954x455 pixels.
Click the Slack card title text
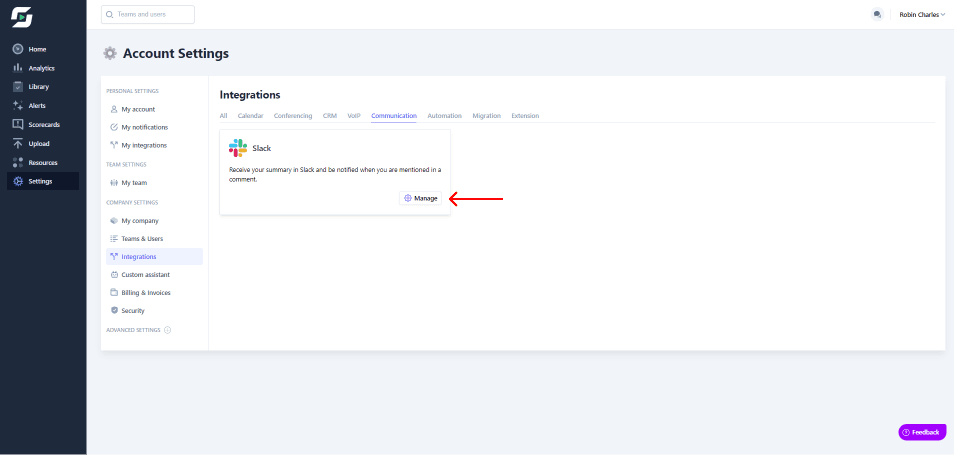coord(262,148)
